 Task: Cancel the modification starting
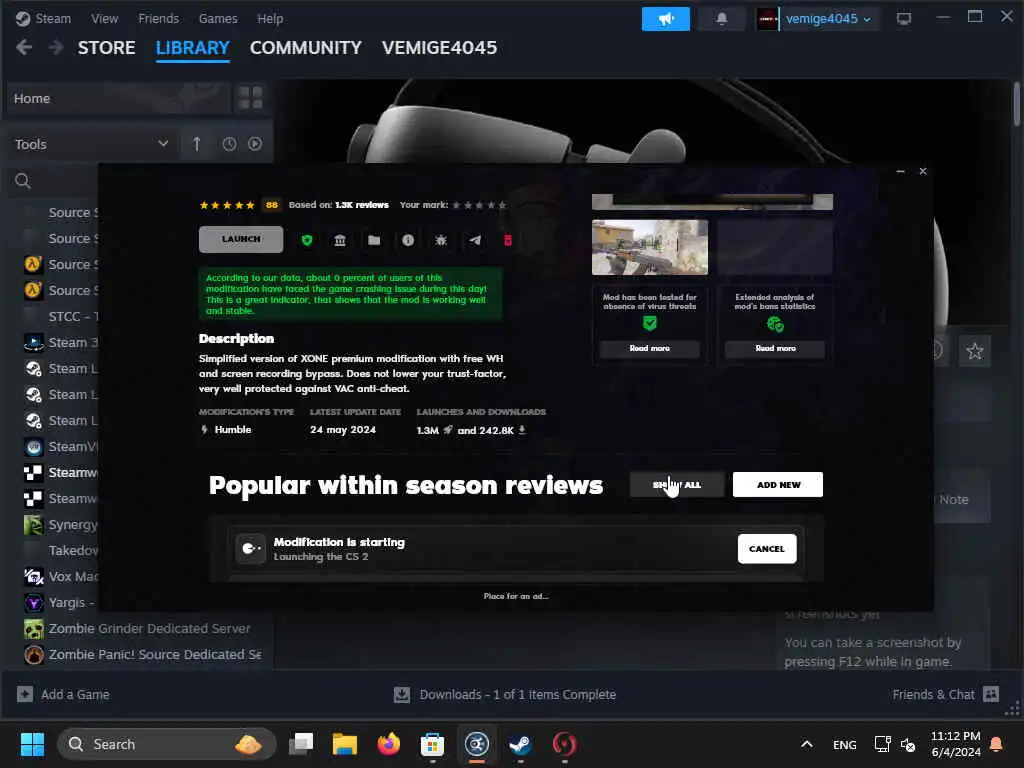click(767, 549)
